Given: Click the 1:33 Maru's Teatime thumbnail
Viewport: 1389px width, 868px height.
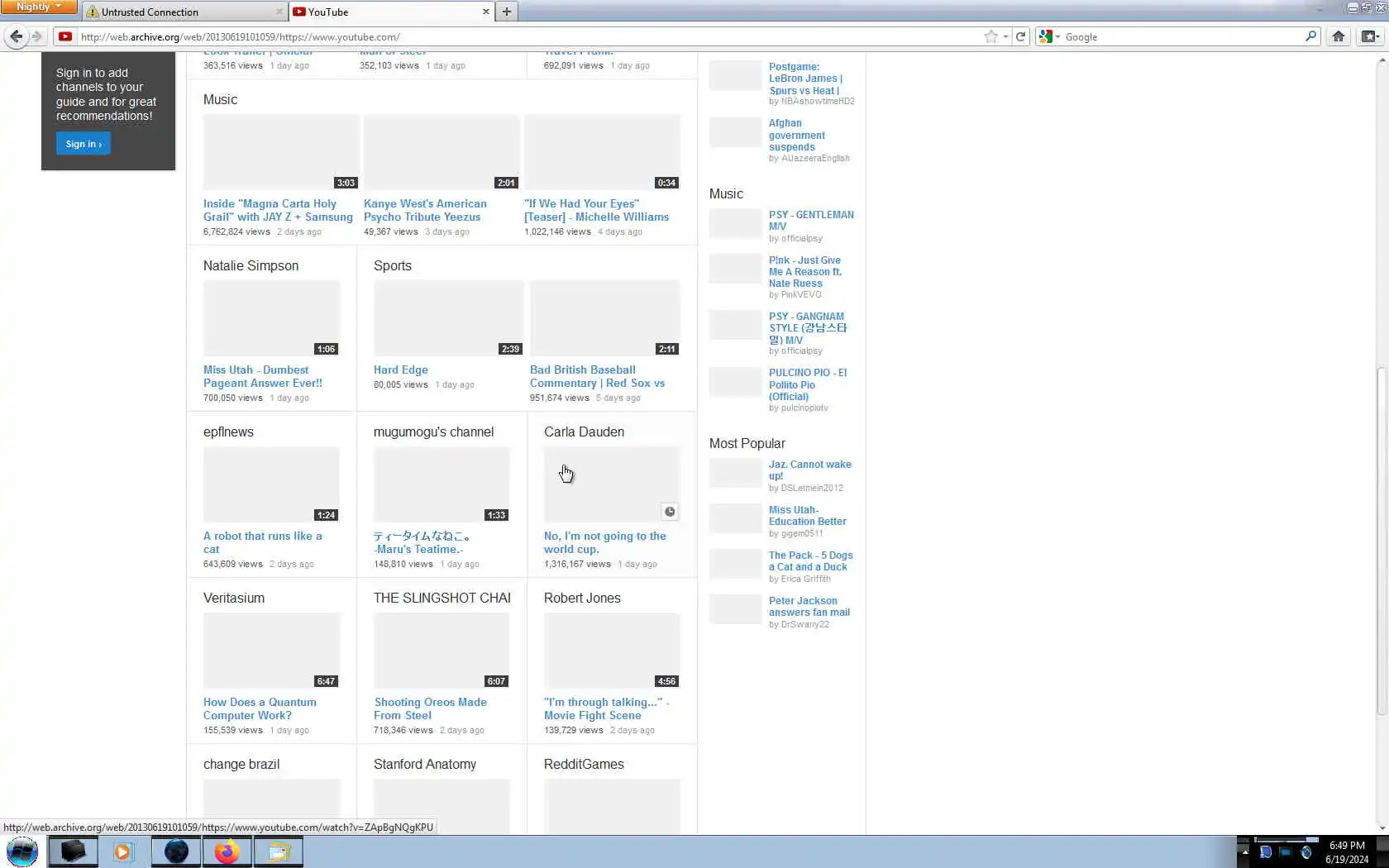Looking at the screenshot, I should point(442,484).
